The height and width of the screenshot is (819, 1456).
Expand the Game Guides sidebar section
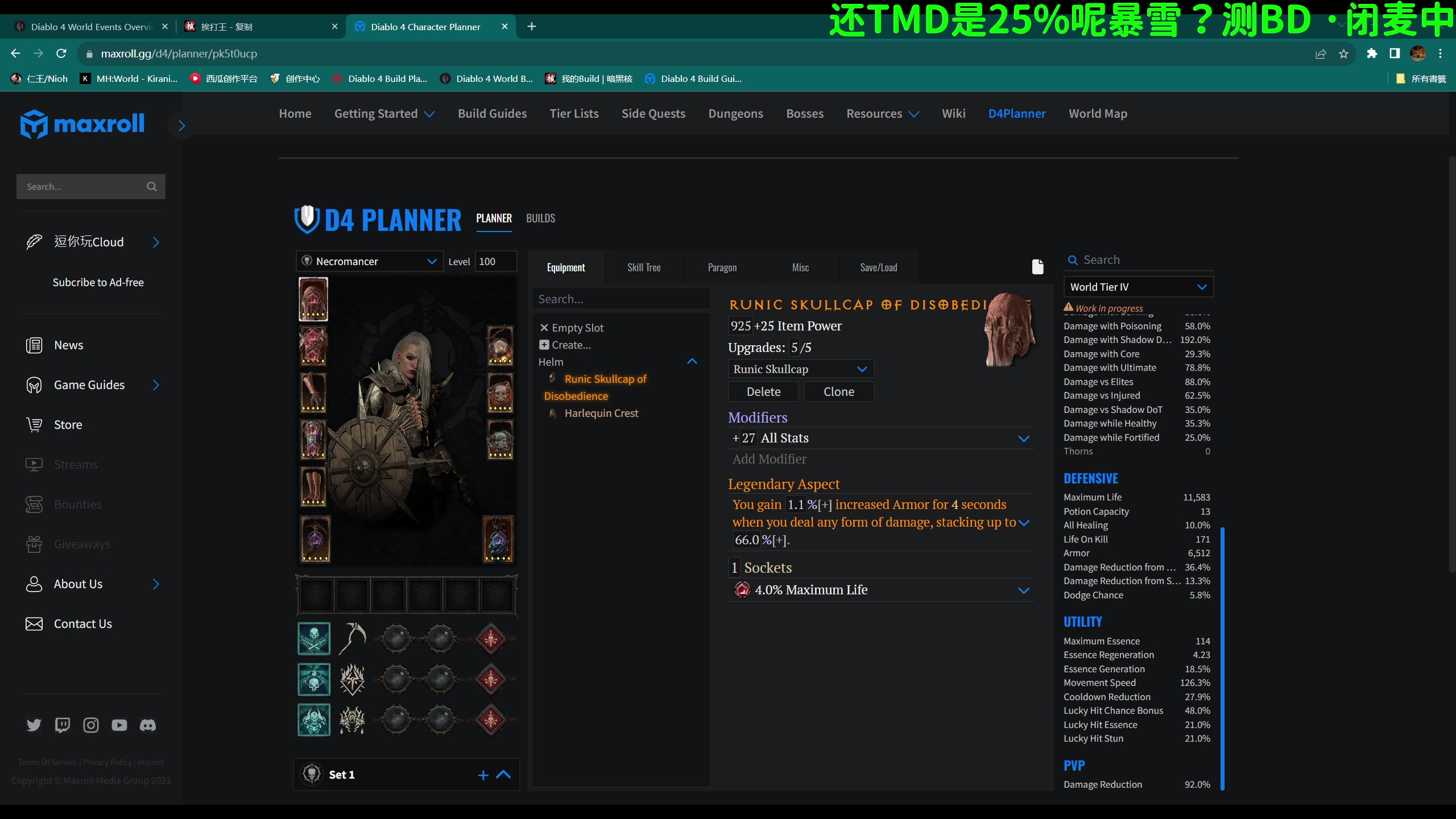[x=156, y=385]
